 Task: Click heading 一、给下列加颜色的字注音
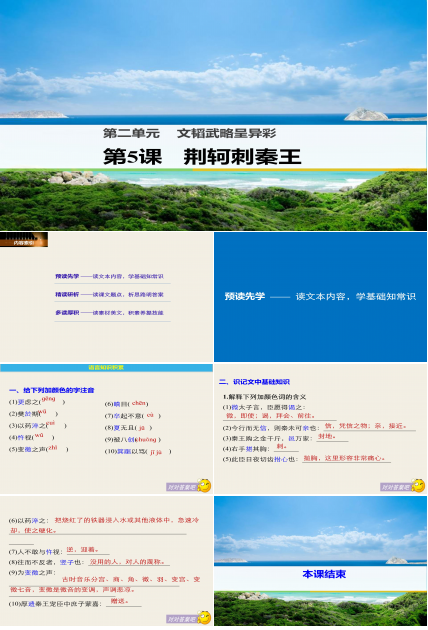[51, 390]
